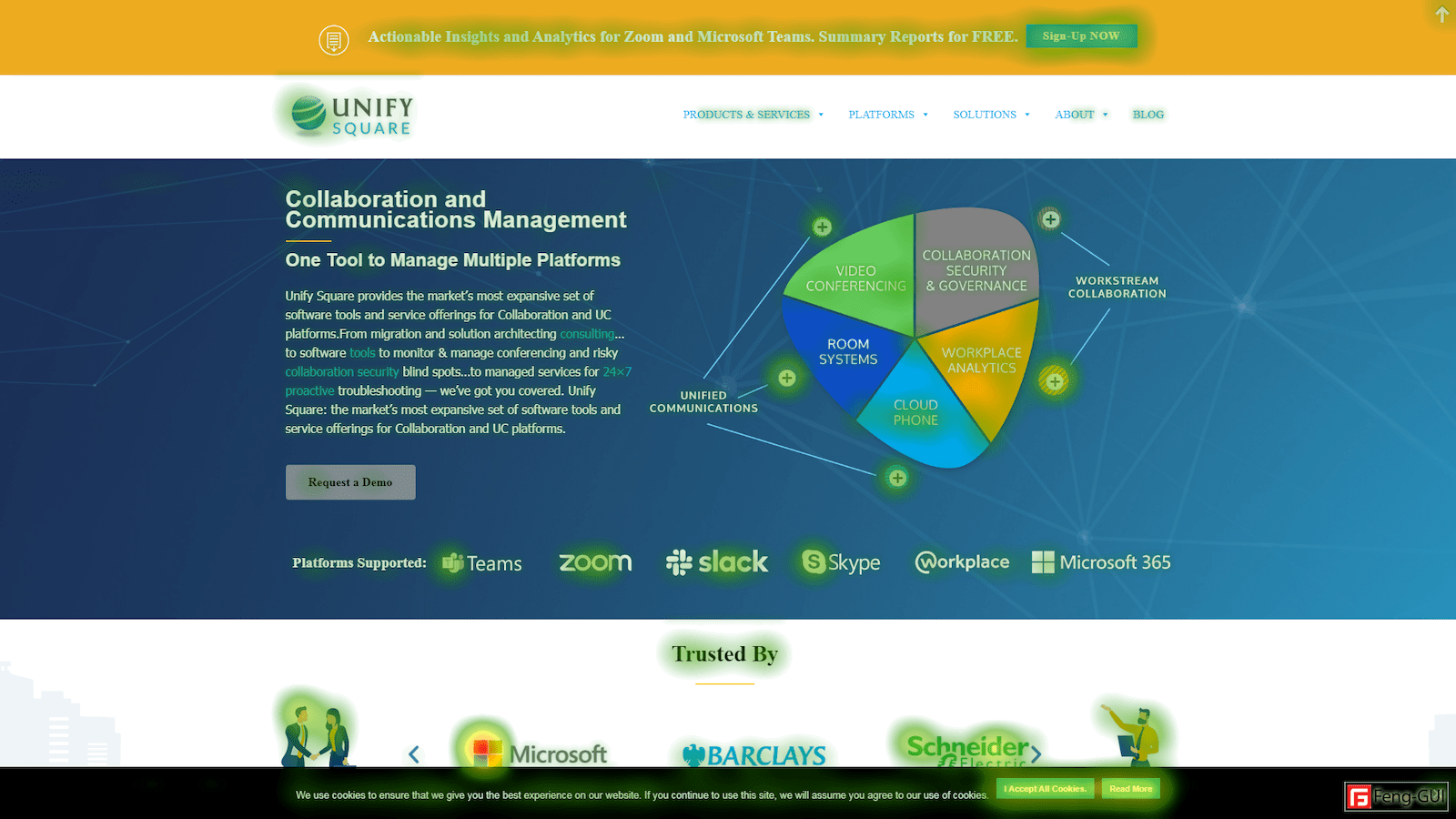Click the Feng-GUI badge icon
The height and width of the screenshot is (819, 1456).
coord(1396,797)
